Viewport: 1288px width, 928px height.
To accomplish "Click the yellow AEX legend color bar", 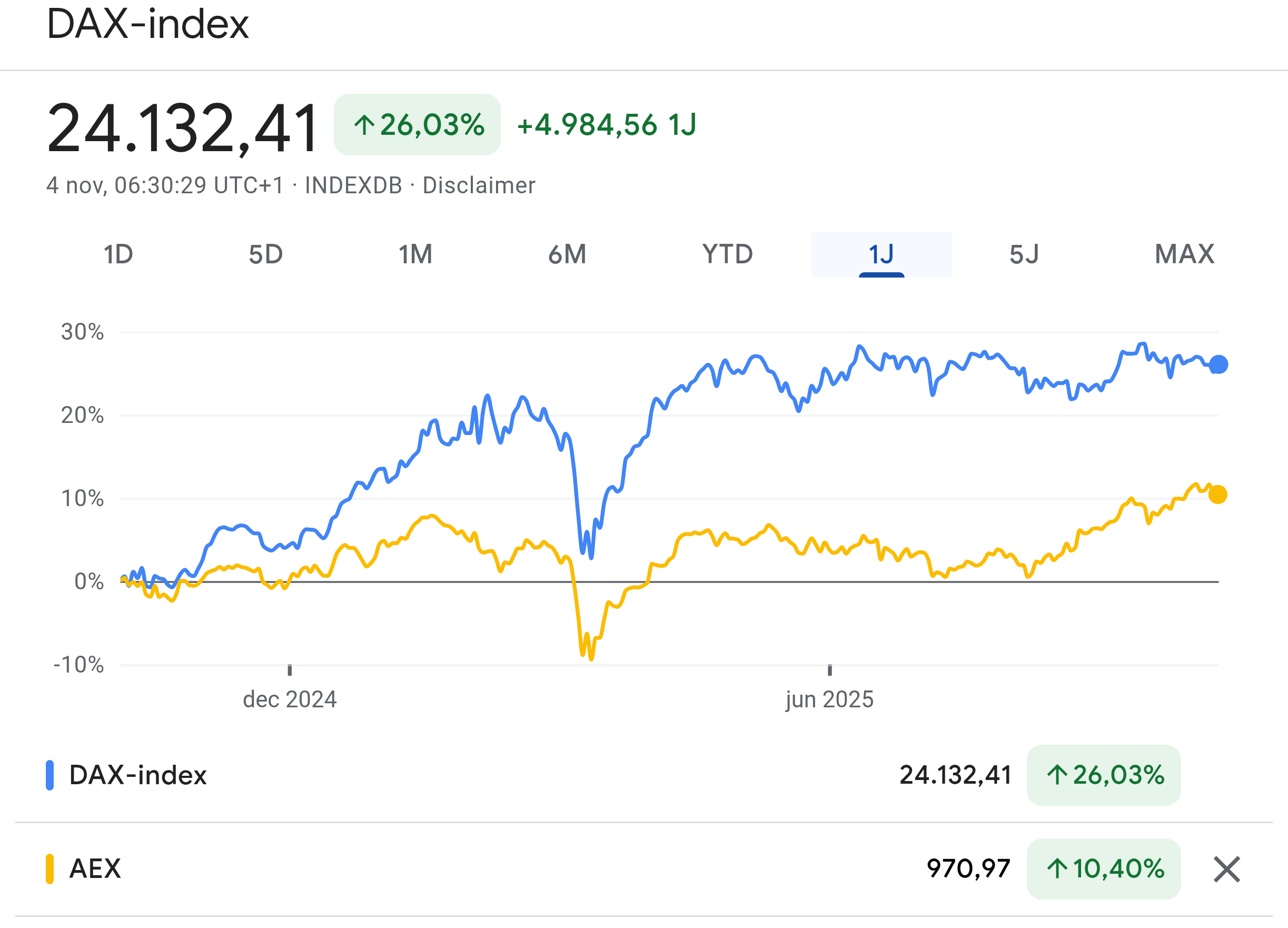I will click(50, 869).
